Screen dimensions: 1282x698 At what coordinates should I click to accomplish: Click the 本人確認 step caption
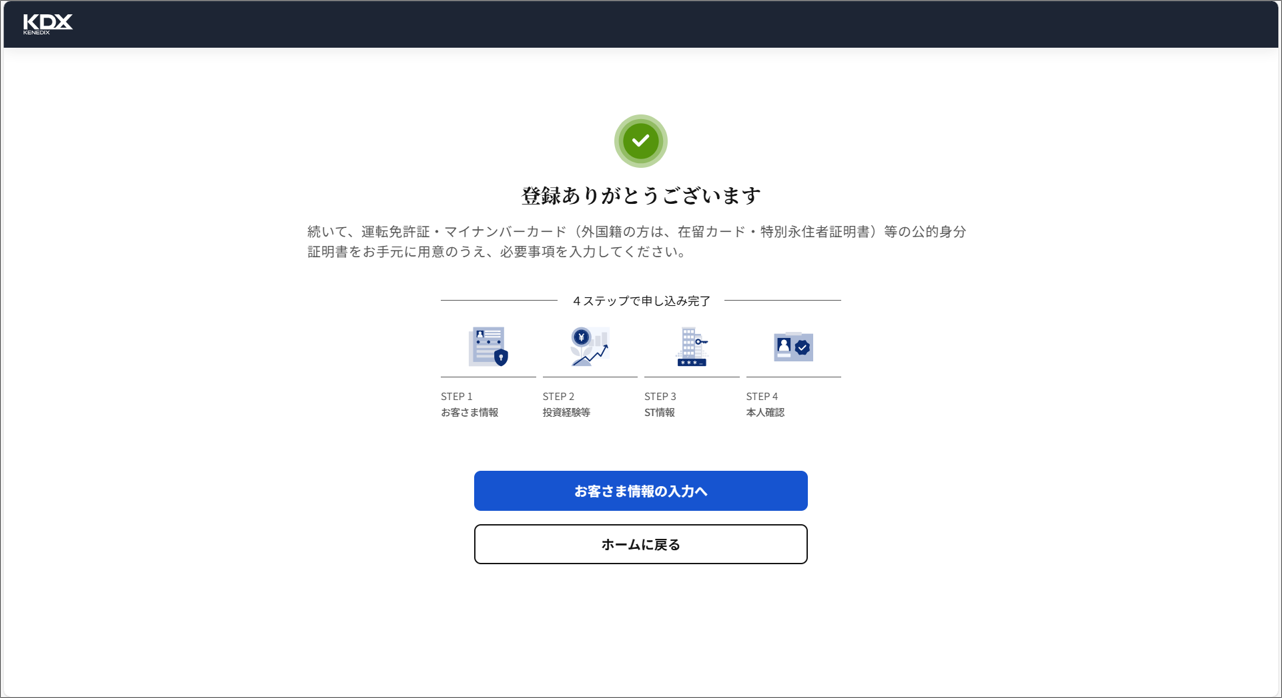(x=766, y=412)
